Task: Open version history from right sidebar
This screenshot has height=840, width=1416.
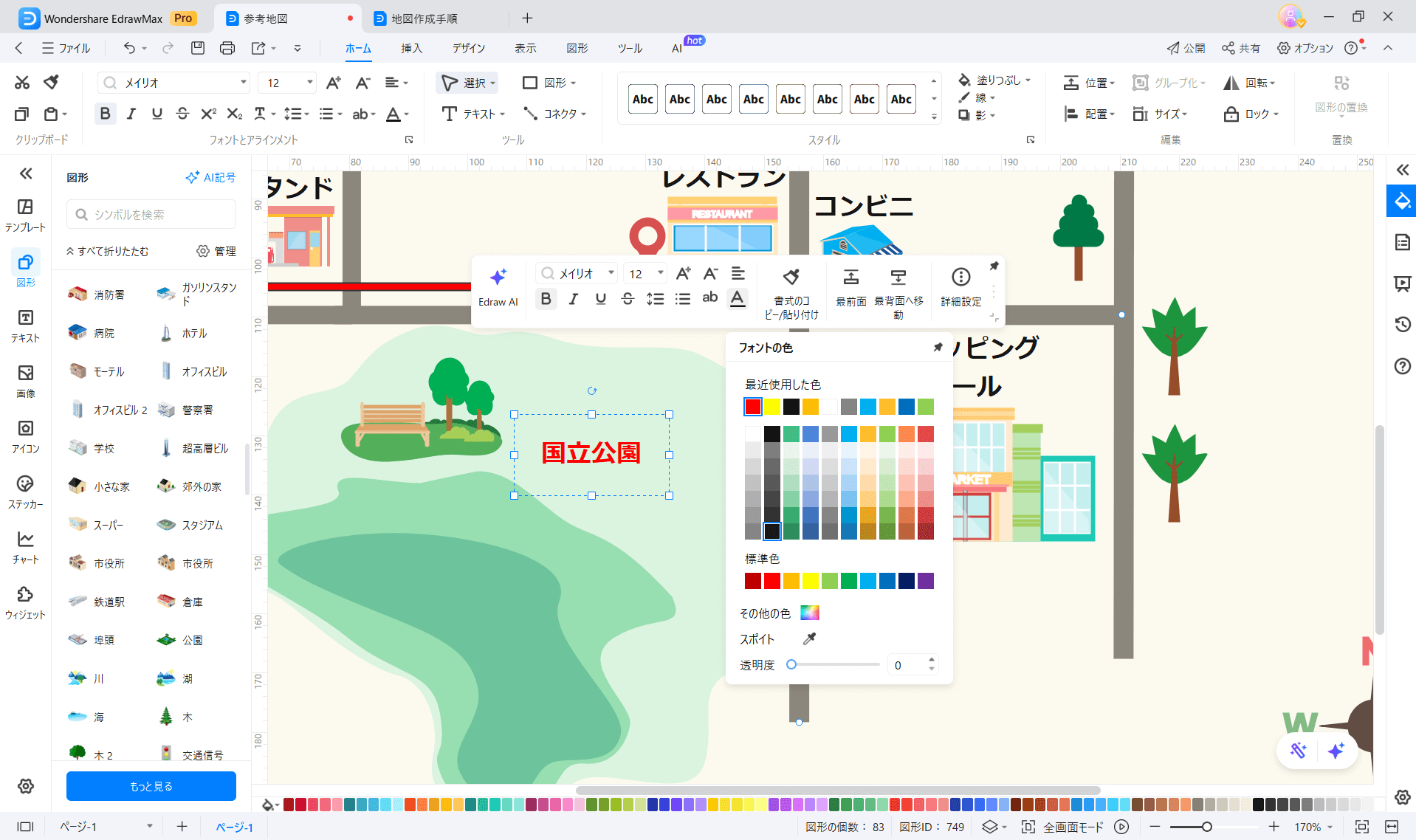Action: tap(1402, 324)
